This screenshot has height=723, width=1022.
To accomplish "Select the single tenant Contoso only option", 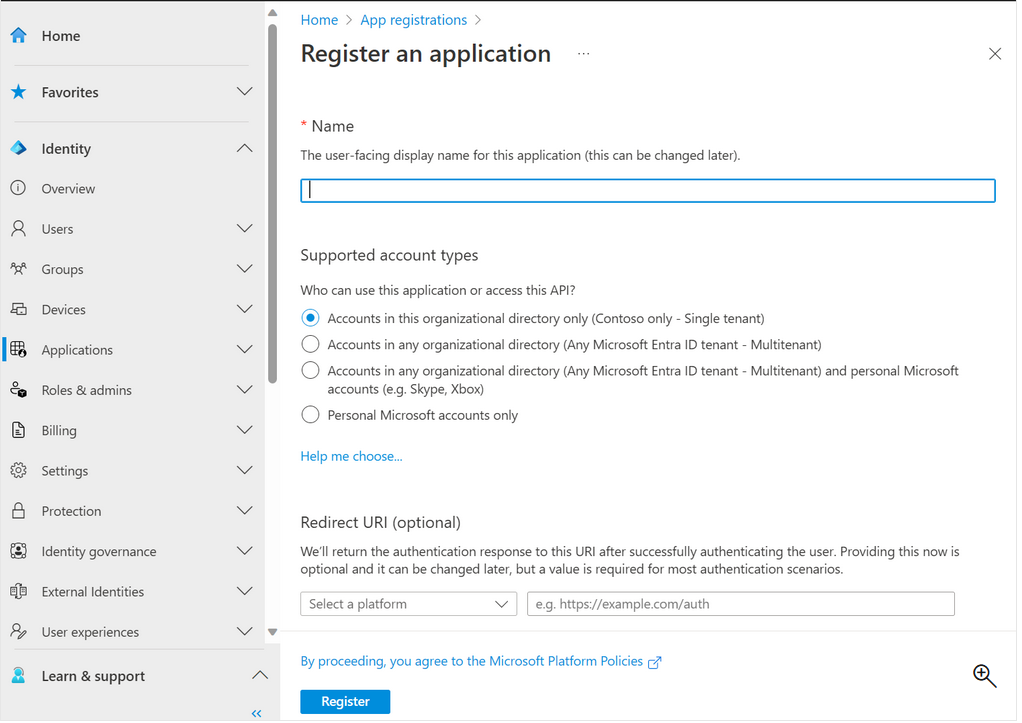I will [310, 318].
